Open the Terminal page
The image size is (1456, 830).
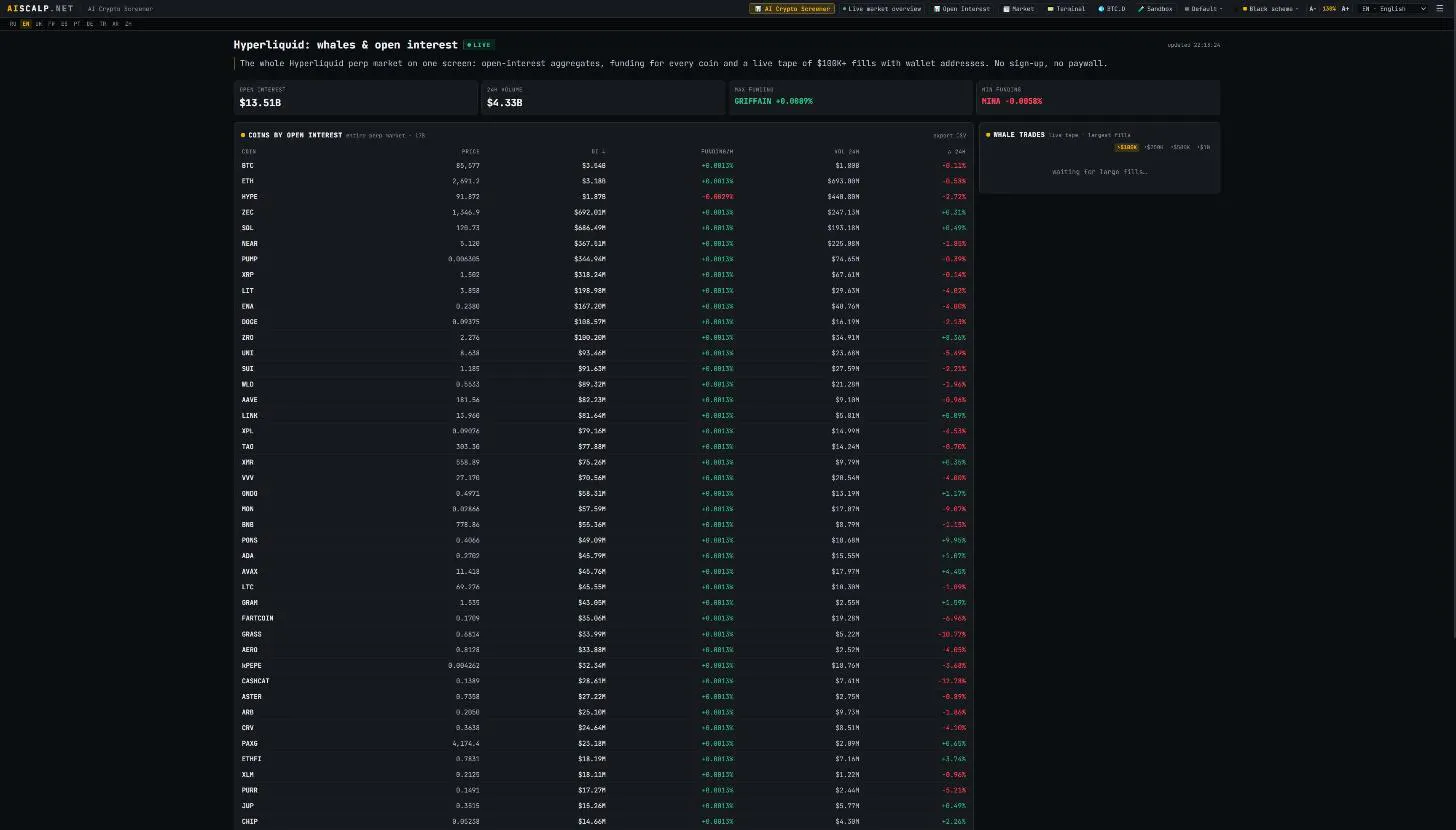click(1066, 8)
